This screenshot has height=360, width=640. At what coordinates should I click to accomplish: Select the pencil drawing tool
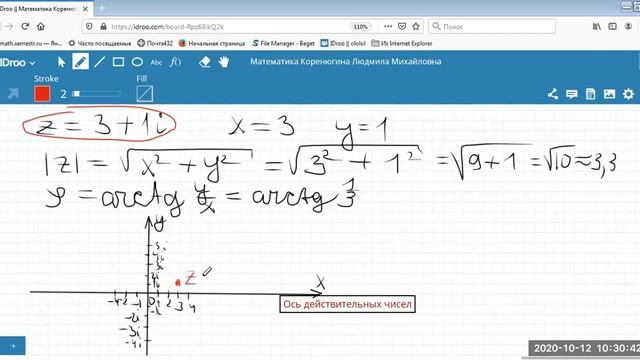(80, 62)
